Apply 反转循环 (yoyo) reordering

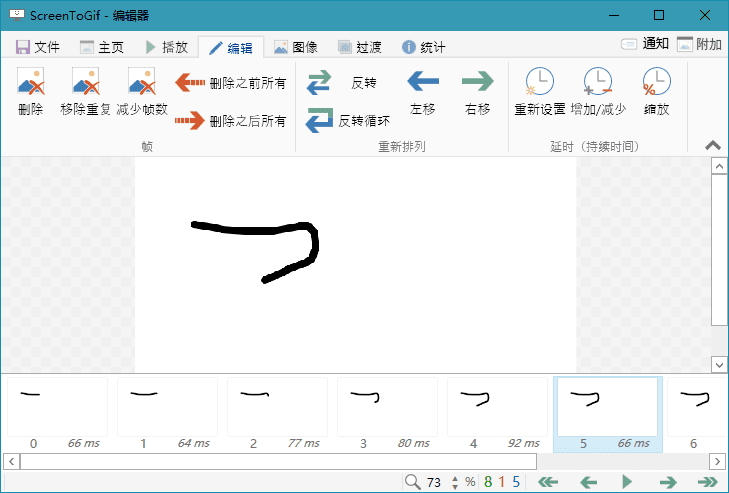tap(347, 121)
